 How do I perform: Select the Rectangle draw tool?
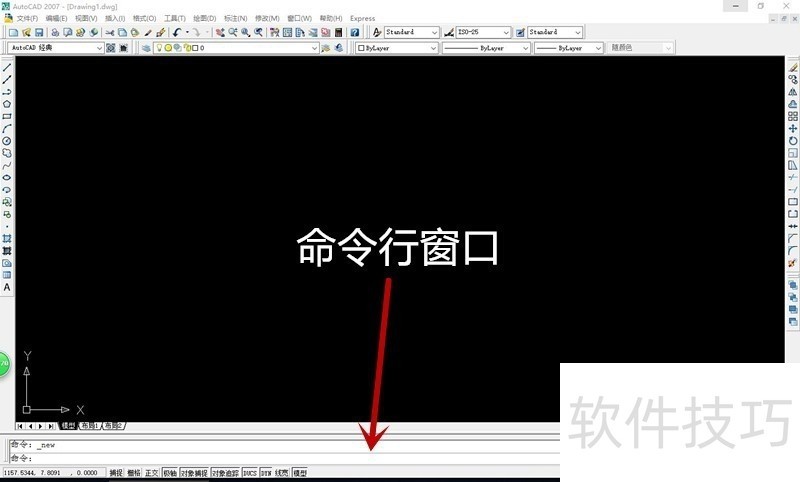pyautogui.click(x=7, y=116)
